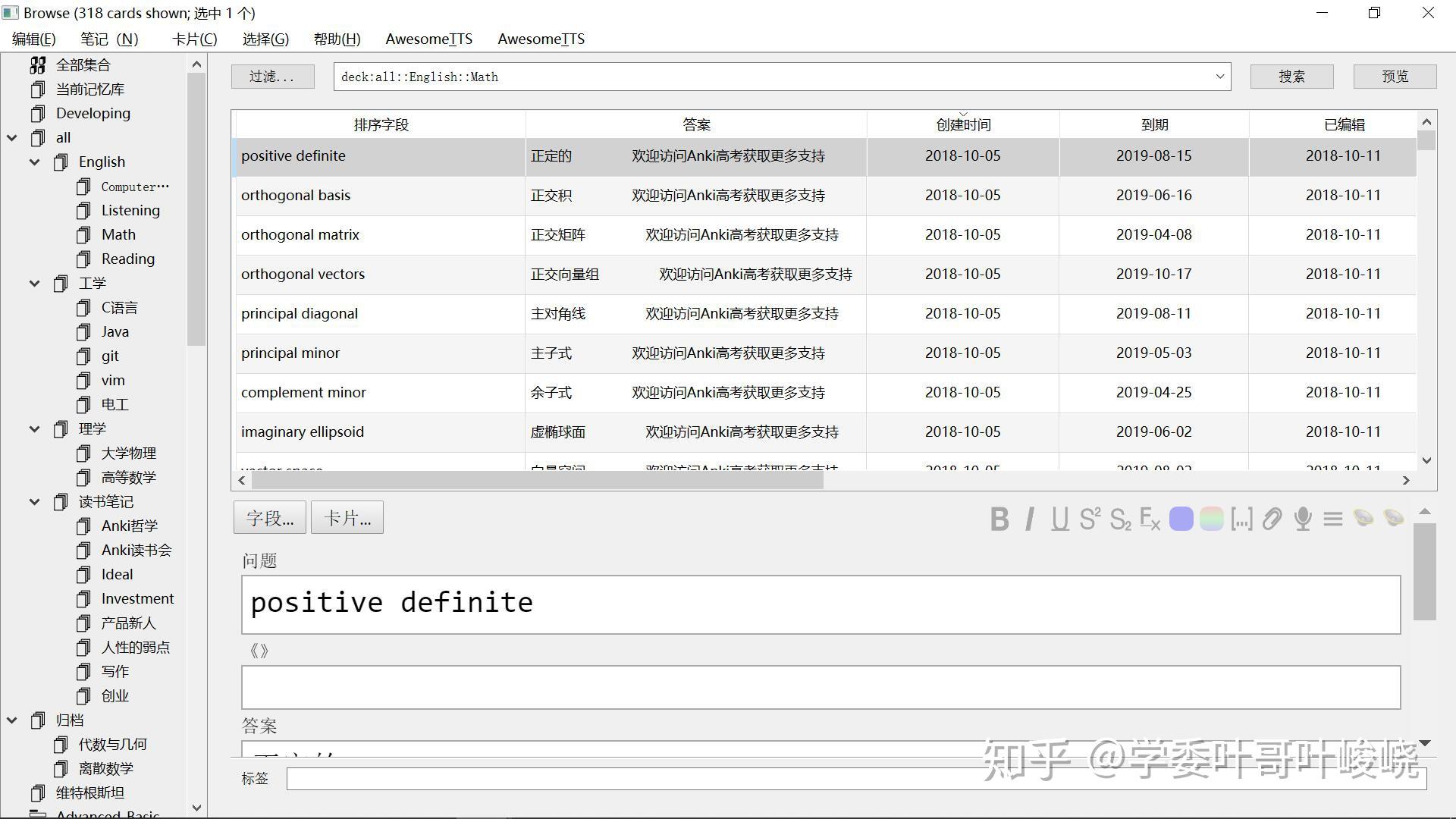Select the 维特根斯坦 deck

(89, 793)
